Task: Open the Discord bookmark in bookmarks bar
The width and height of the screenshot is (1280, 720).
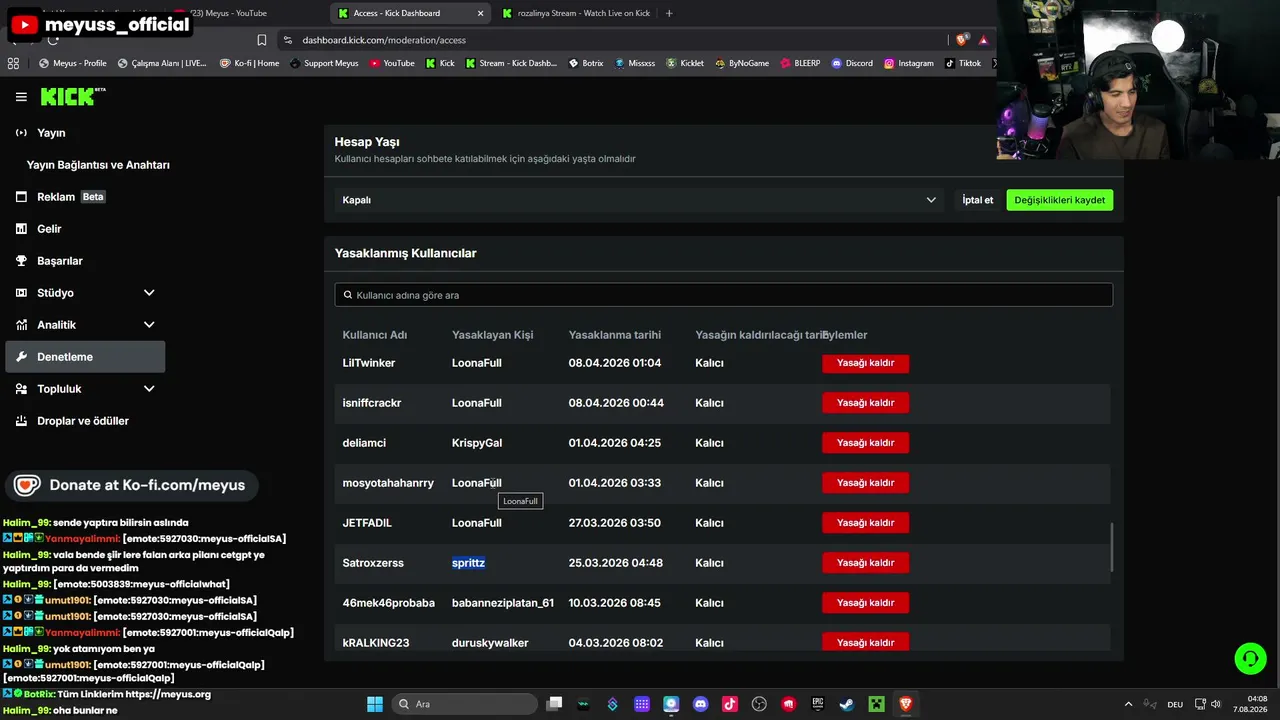Action: point(852,63)
